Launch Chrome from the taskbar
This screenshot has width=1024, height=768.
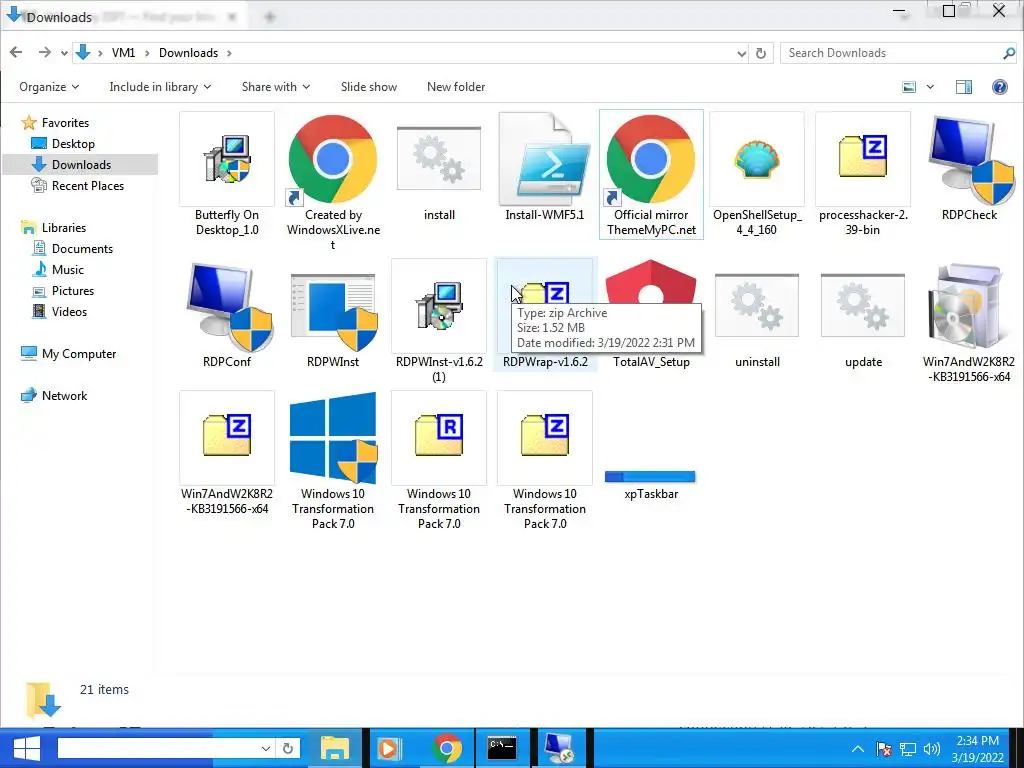(x=447, y=748)
